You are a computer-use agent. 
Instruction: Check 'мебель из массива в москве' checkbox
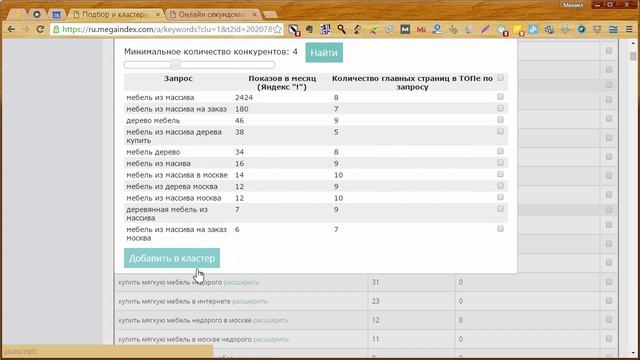click(x=500, y=174)
